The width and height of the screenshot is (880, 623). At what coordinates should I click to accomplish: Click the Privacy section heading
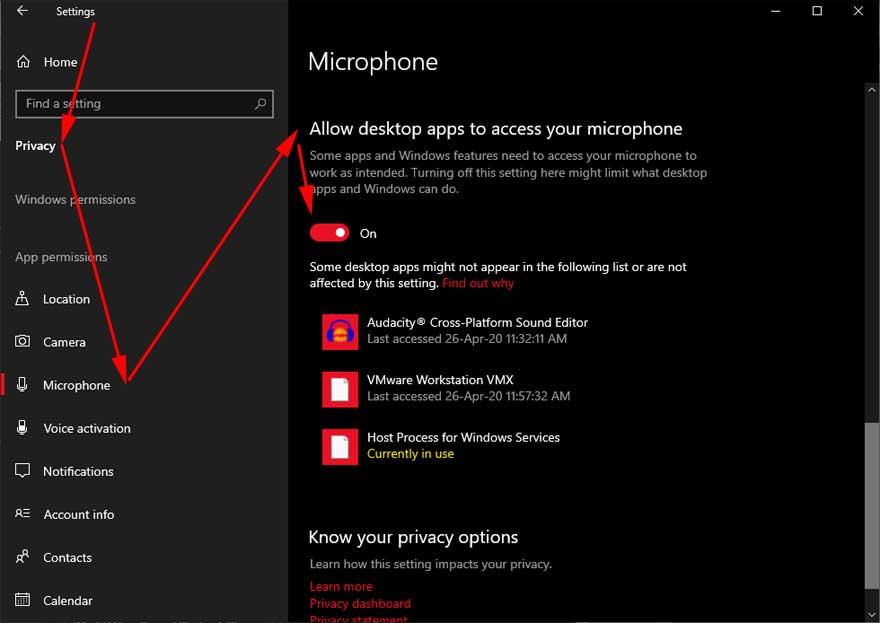pos(35,146)
